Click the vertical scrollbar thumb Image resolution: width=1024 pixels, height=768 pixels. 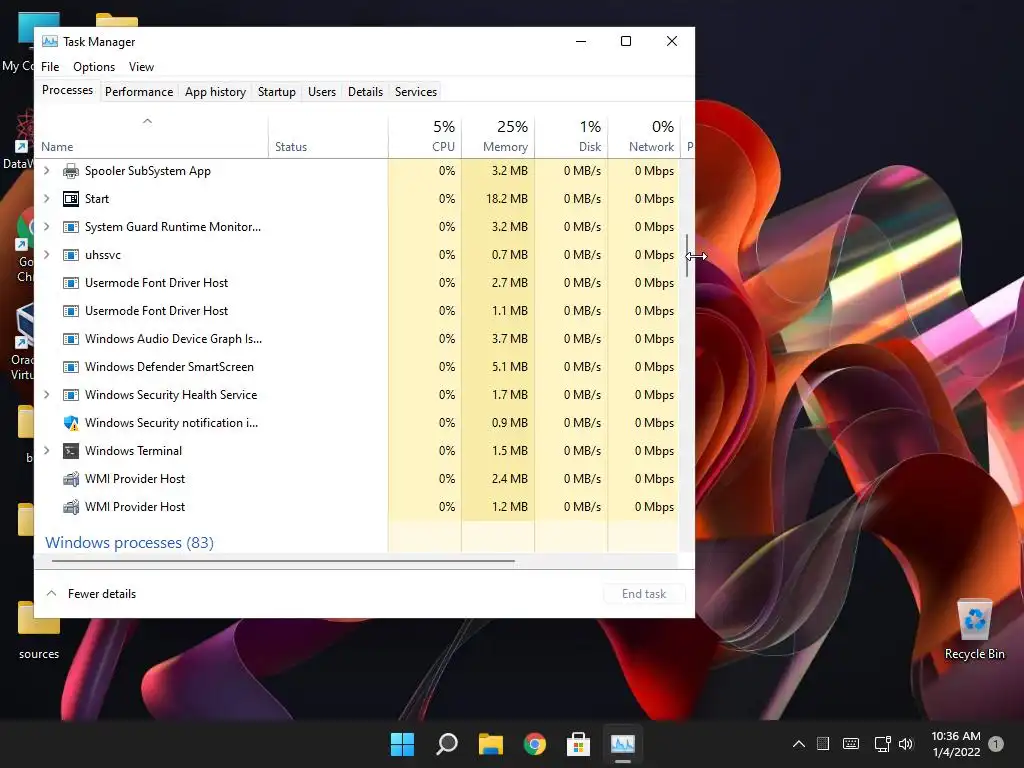686,255
